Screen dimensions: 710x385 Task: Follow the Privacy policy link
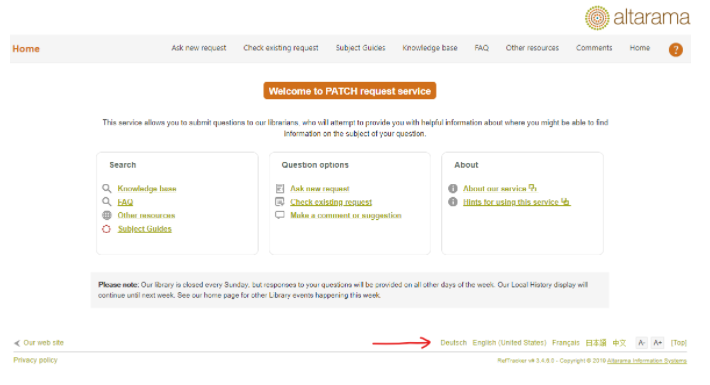coord(35,360)
